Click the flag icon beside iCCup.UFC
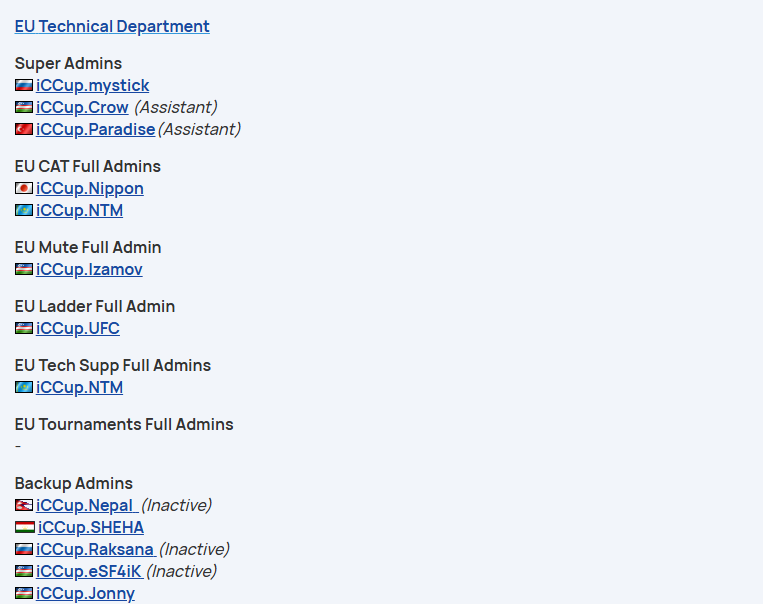763x604 pixels. point(24,328)
